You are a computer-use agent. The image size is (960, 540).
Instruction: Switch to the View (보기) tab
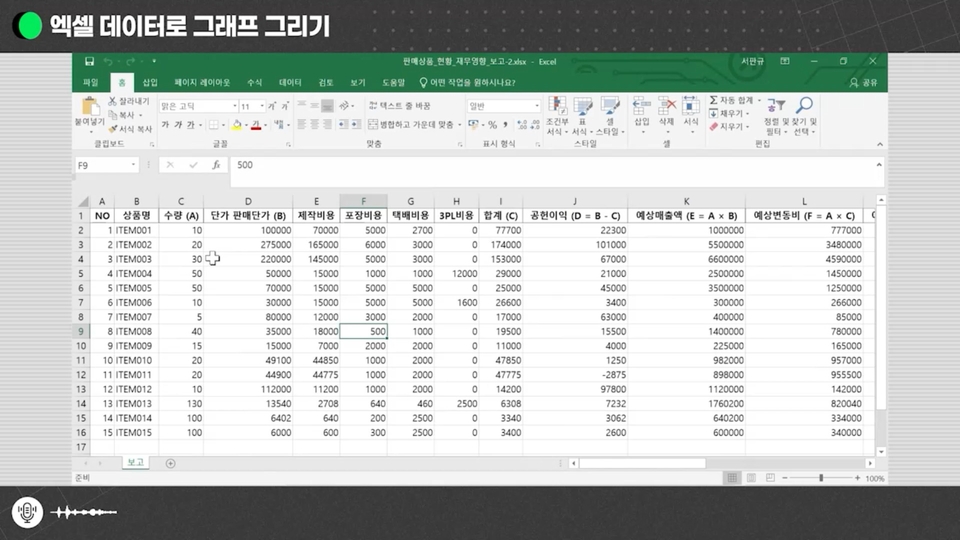358,82
